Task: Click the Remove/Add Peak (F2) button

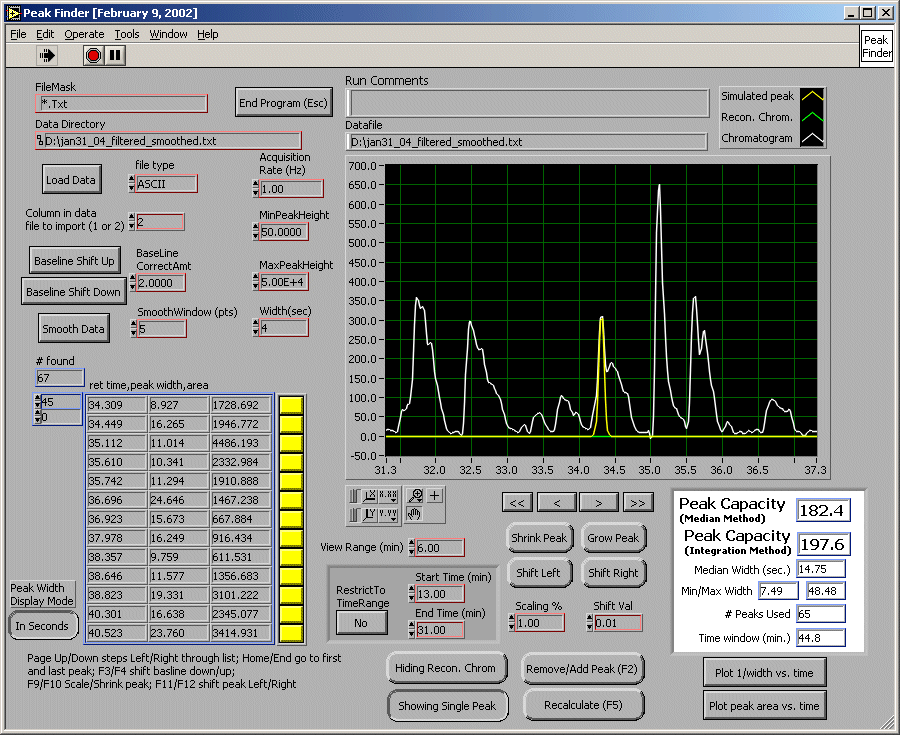Action: (582, 669)
